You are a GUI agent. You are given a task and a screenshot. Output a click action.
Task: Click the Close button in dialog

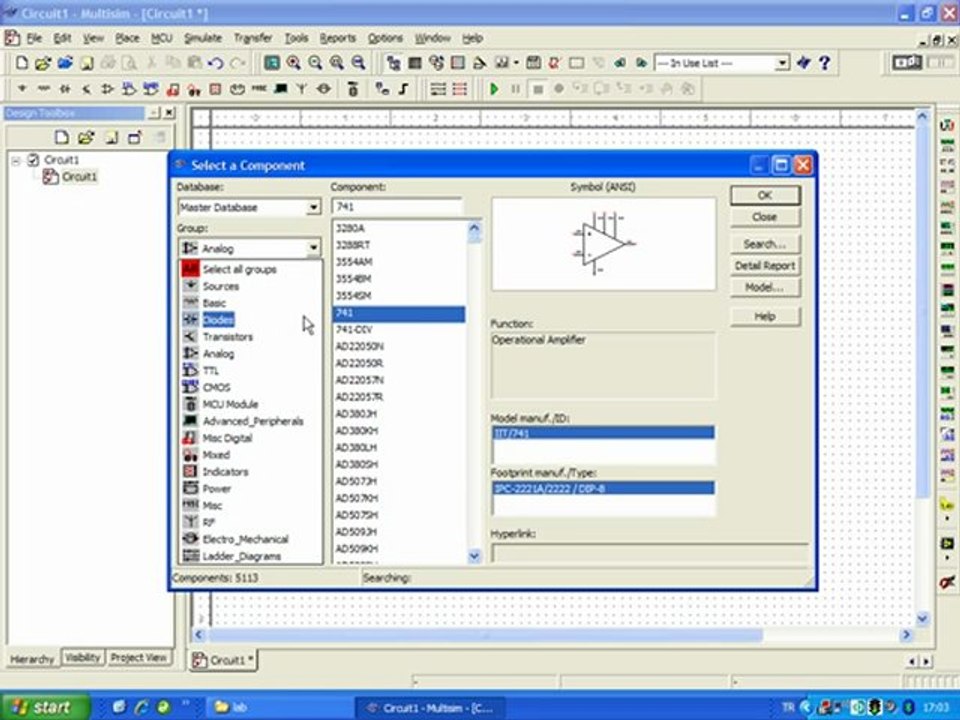765,217
